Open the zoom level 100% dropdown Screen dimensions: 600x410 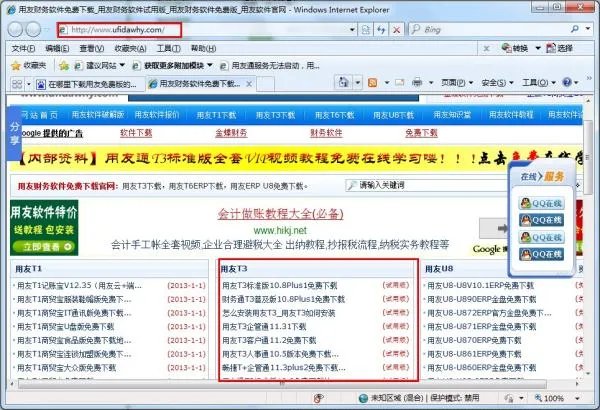coord(577,399)
